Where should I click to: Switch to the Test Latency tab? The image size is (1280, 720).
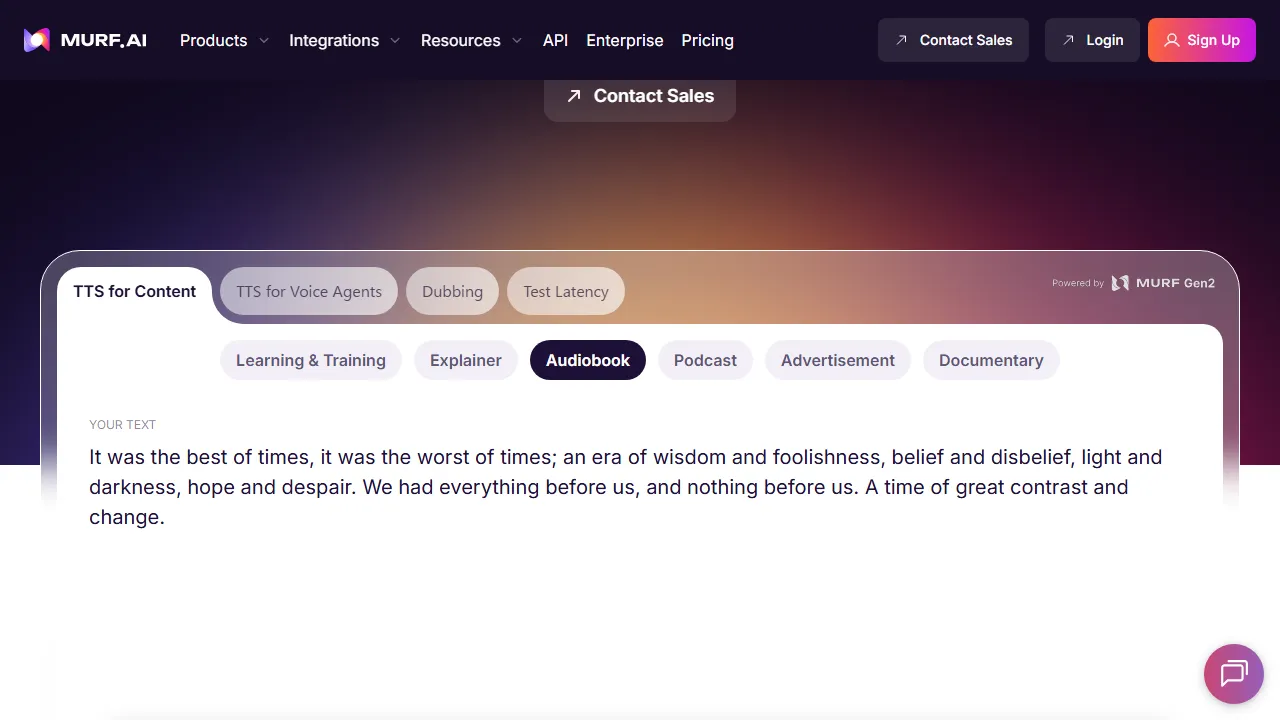pyautogui.click(x=565, y=291)
